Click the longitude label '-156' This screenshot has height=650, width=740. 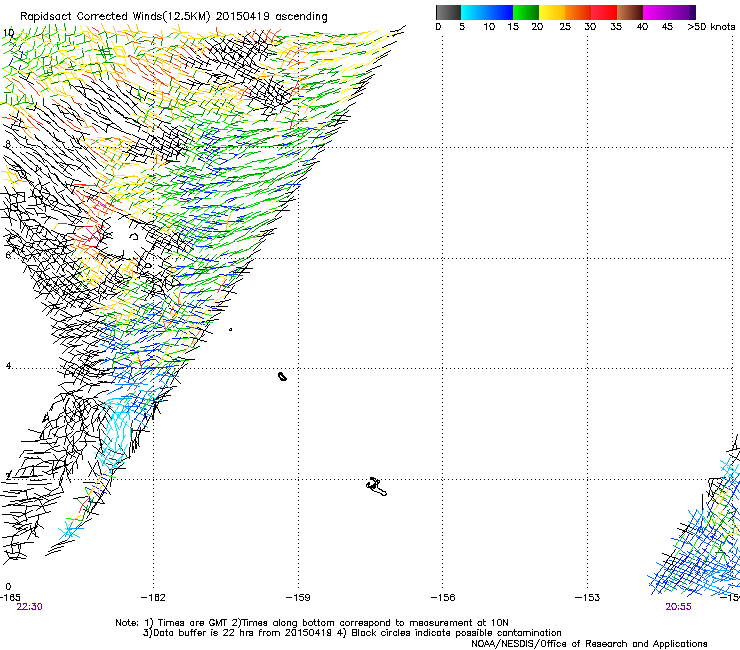click(443, 598)
